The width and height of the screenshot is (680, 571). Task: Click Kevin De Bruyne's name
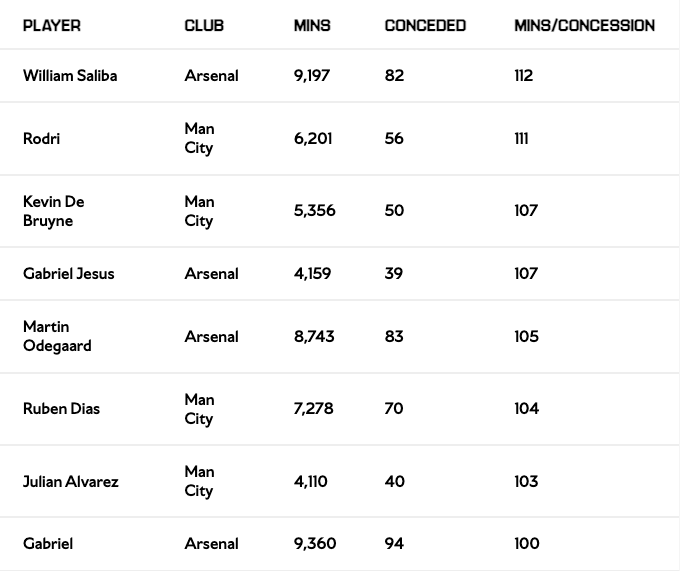point(54,211)
